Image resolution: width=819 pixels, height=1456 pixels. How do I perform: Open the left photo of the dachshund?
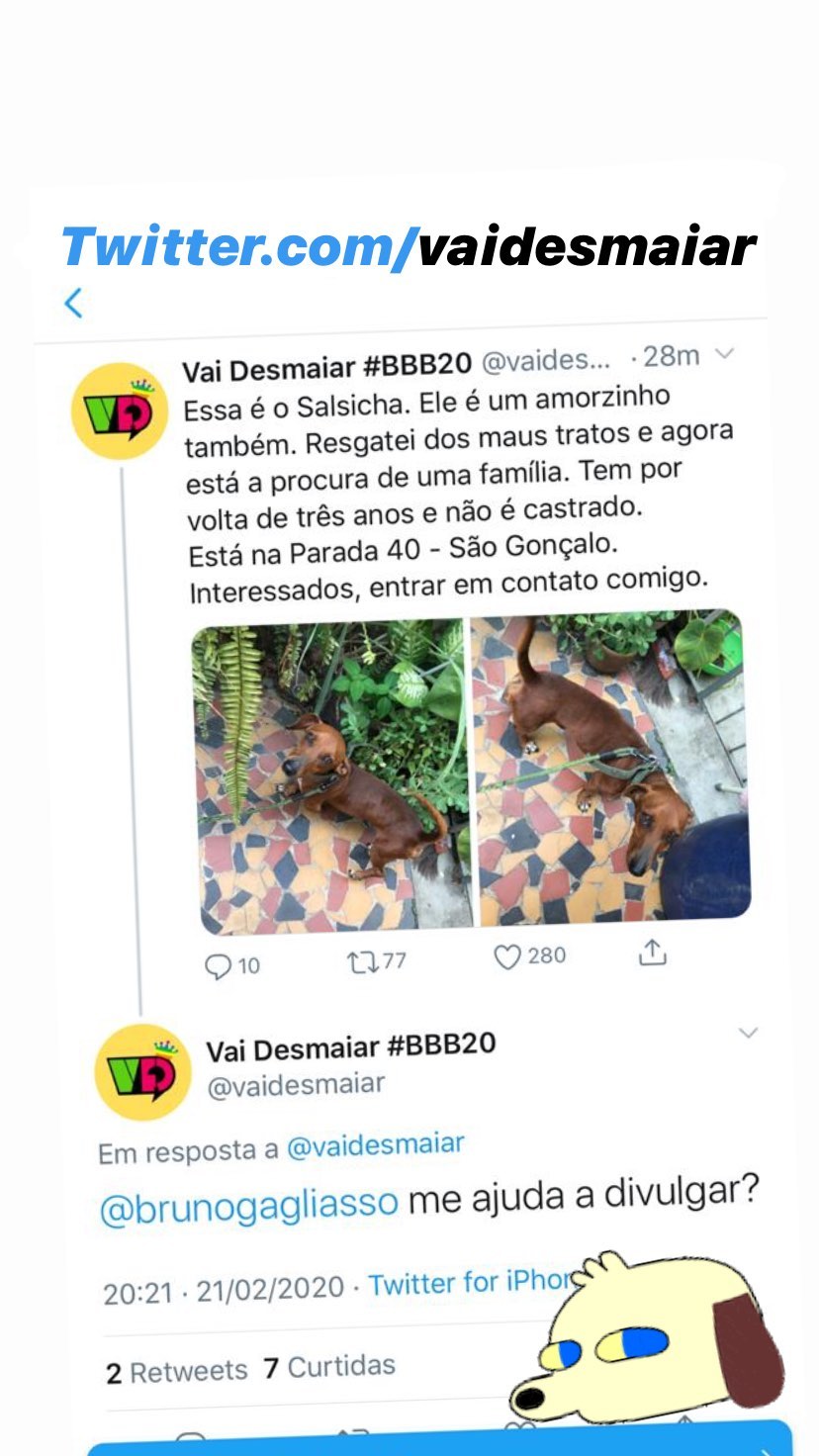(x=332, y=777)
